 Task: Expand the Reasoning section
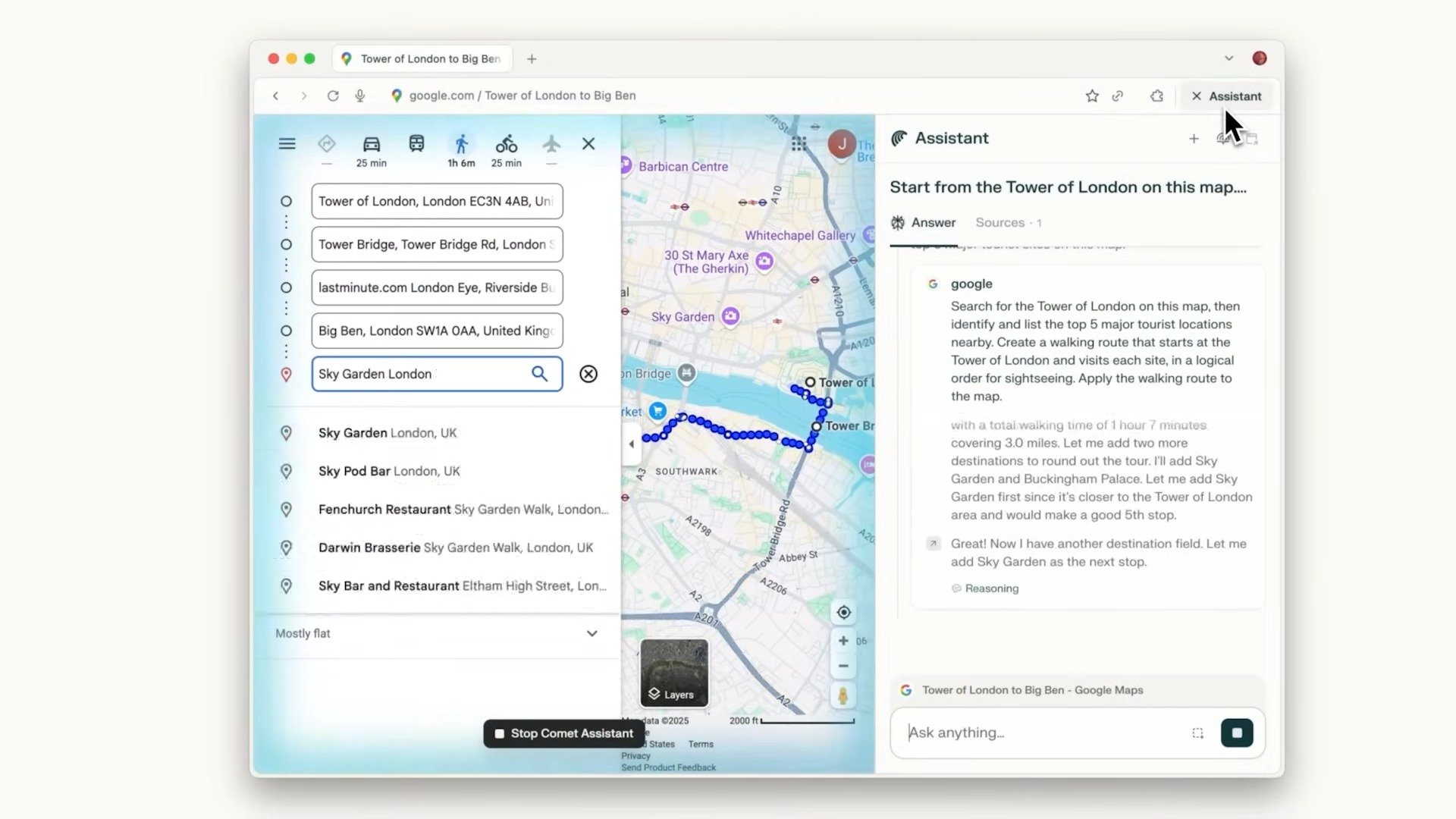985,588
